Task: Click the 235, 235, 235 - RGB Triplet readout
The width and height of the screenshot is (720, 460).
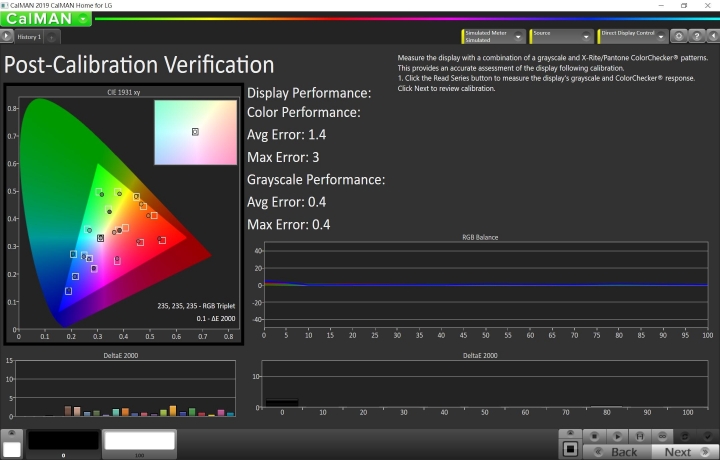Action: click(196, 306)
